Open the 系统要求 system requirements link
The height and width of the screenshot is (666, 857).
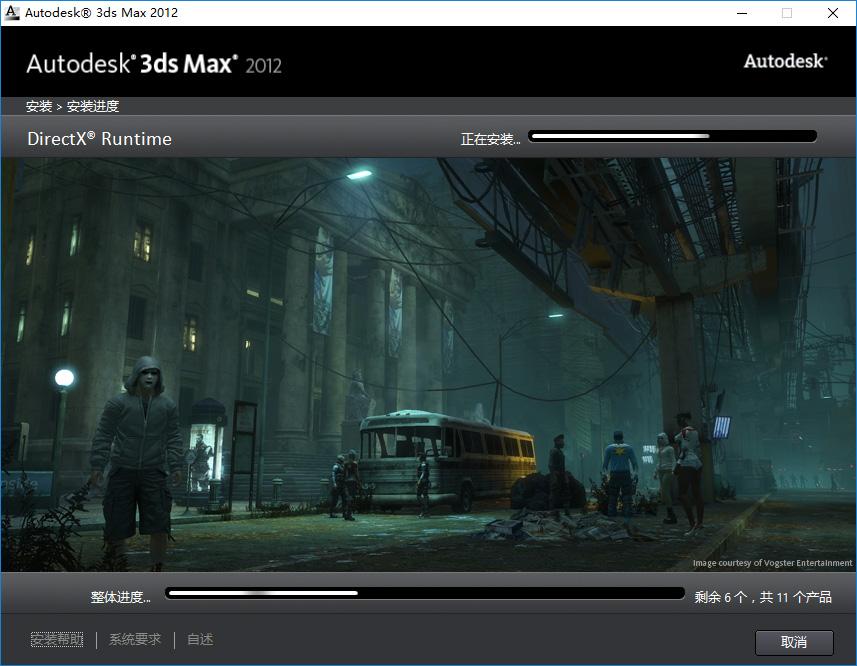135,639
